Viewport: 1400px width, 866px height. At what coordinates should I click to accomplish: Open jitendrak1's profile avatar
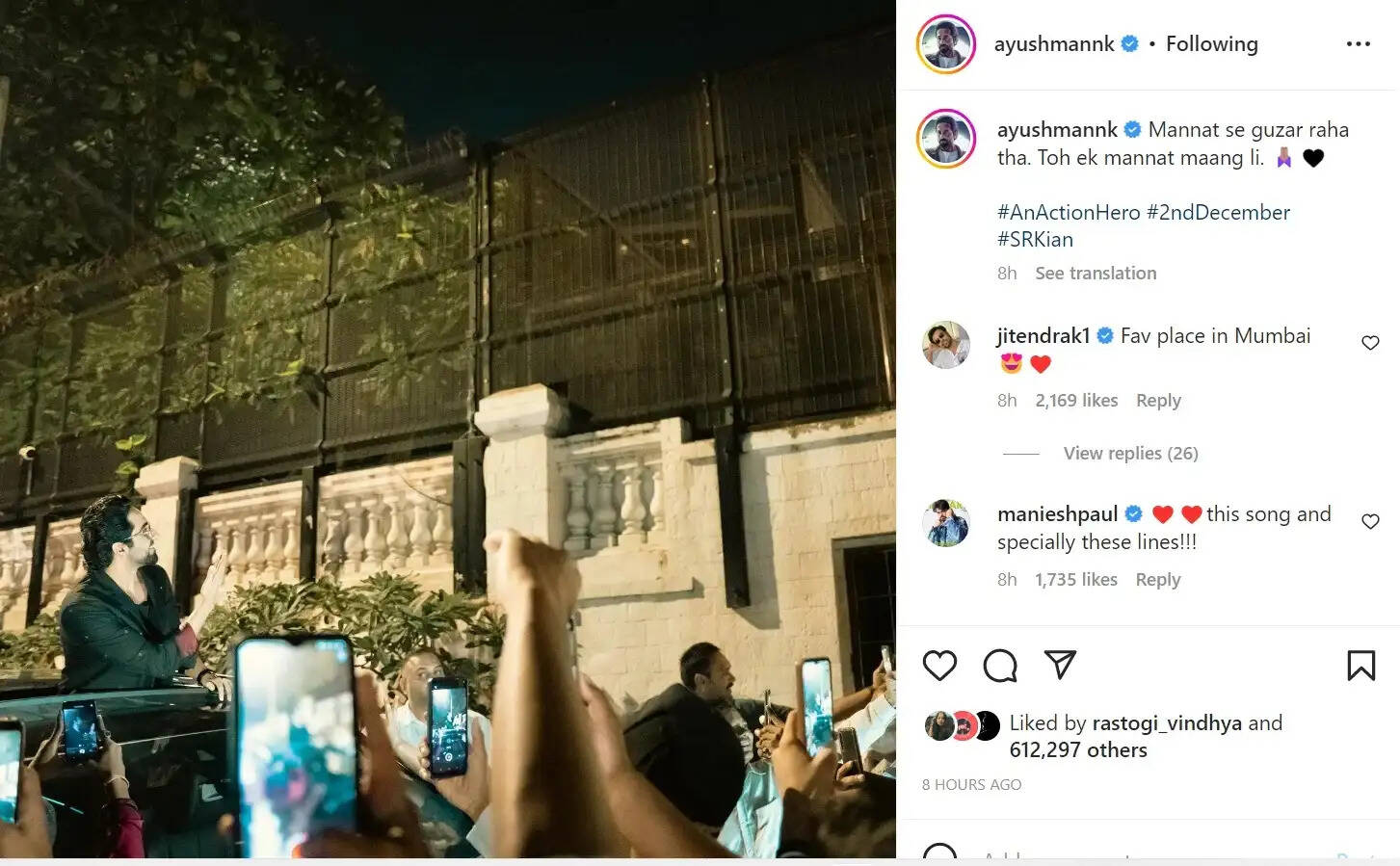(946, 345)
